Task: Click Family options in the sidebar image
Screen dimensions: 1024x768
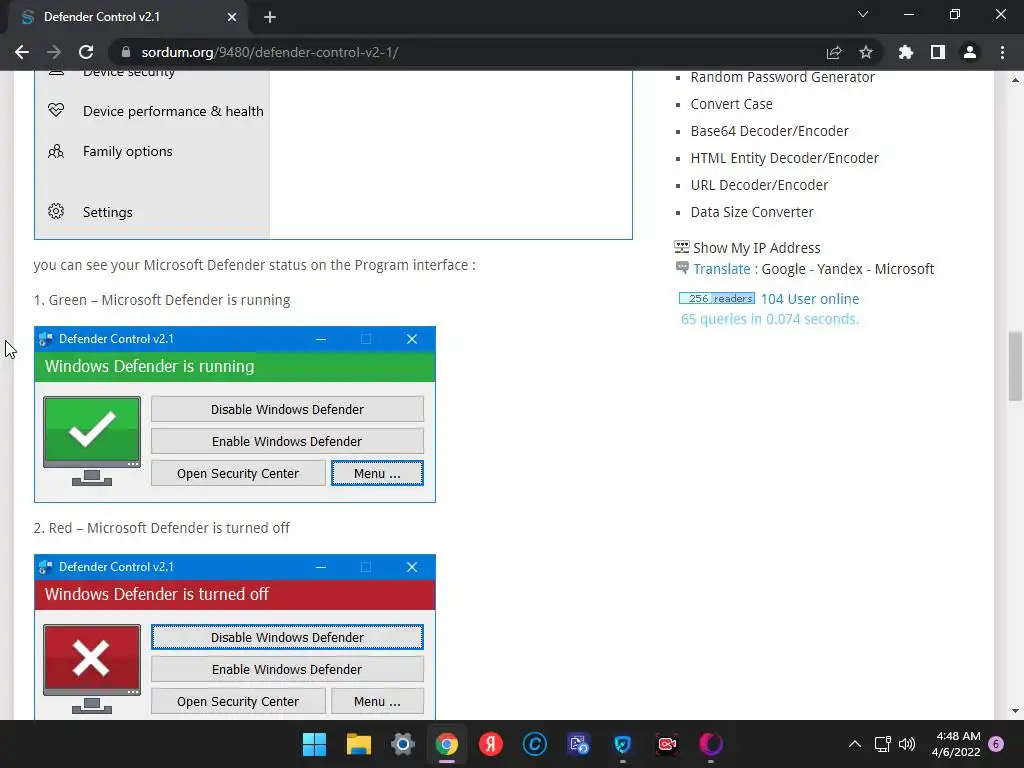Action: click(127, 152)
